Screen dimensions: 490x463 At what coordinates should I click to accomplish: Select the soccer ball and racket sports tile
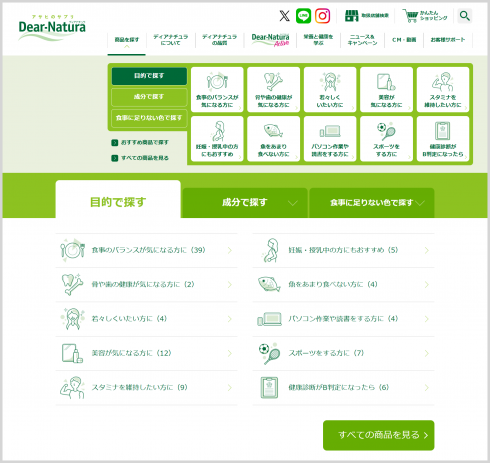click(386, 139)
